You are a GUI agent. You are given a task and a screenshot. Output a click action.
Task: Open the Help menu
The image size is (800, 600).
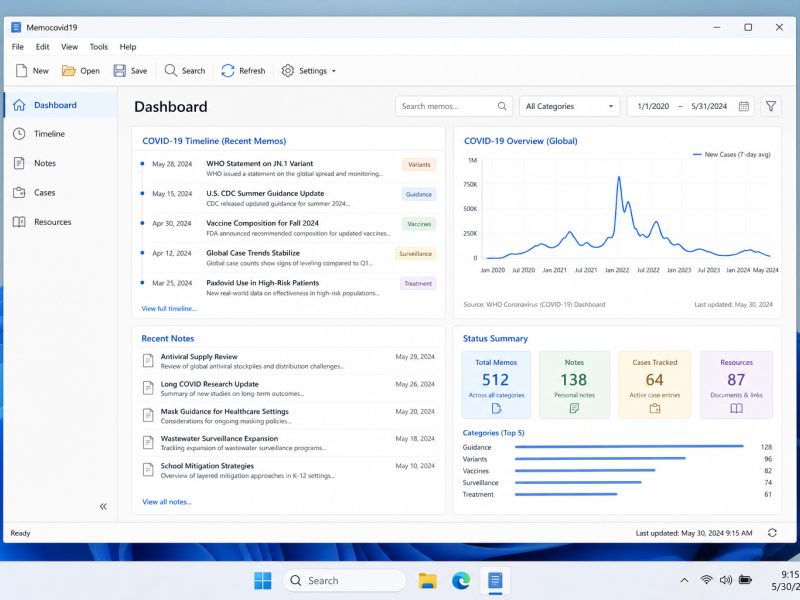pos(128,46)
